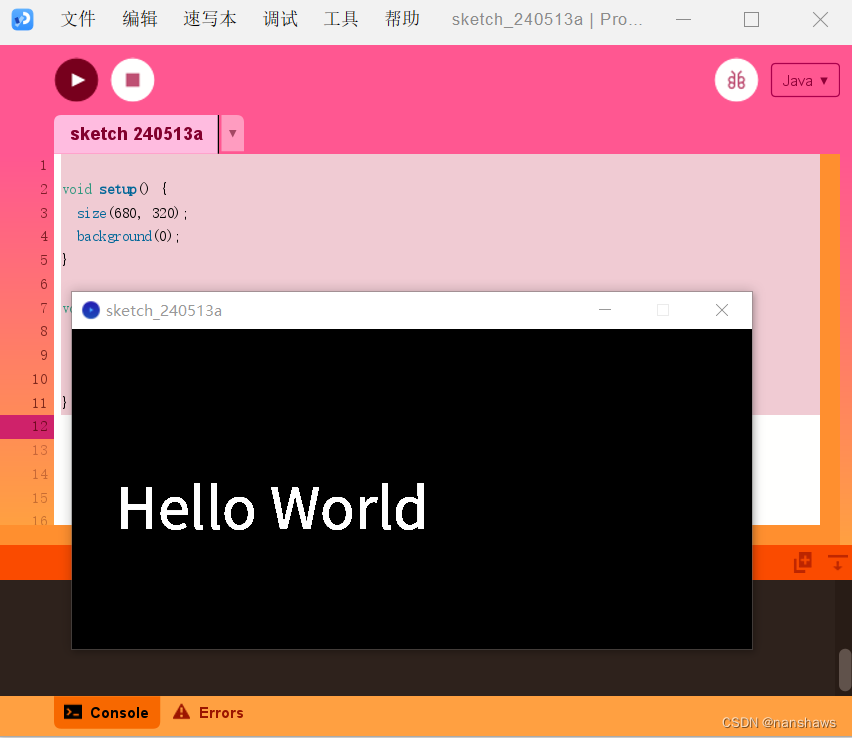
Task: Open the sketch tab dropdown arrow
Action: click(232, 133)
